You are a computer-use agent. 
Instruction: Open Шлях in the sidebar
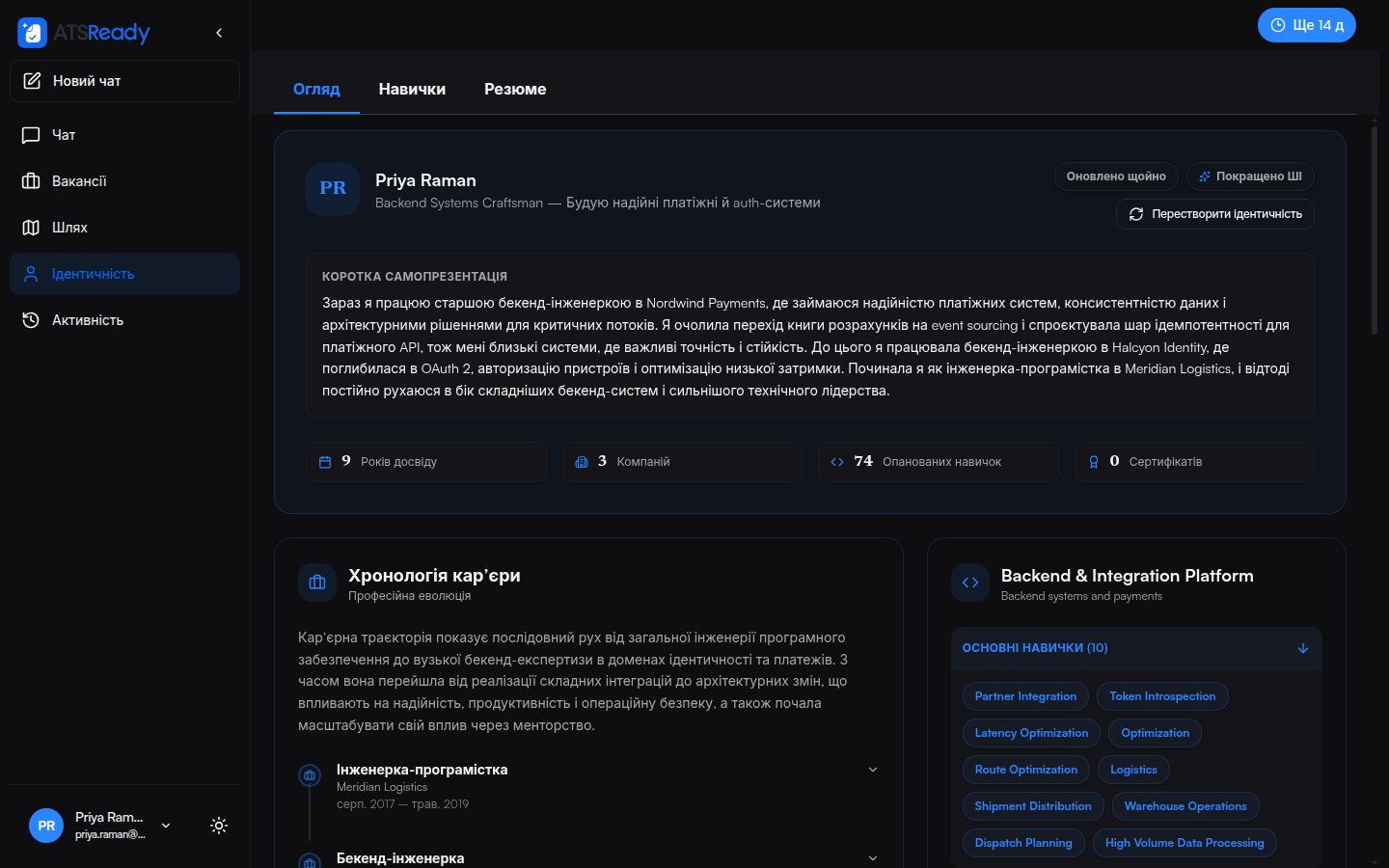pos(124,228)
